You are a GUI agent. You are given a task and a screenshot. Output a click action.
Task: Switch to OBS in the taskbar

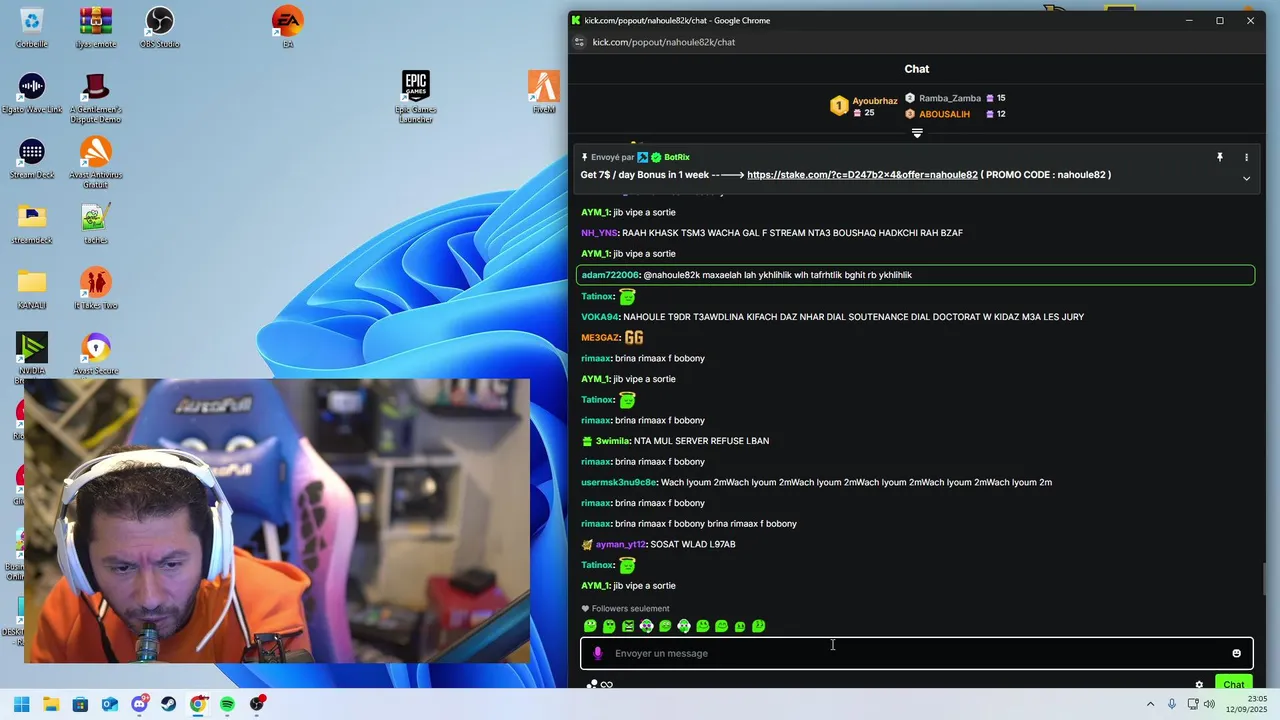258,704
